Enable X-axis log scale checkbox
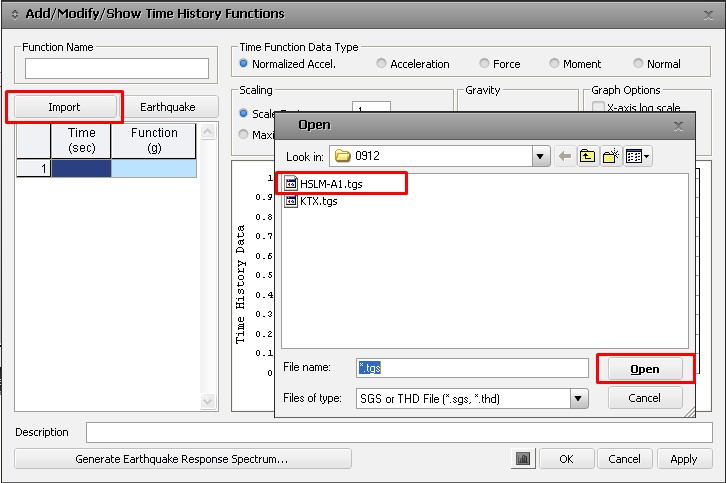This screenshot has width=726, height=483. point(598,107)
